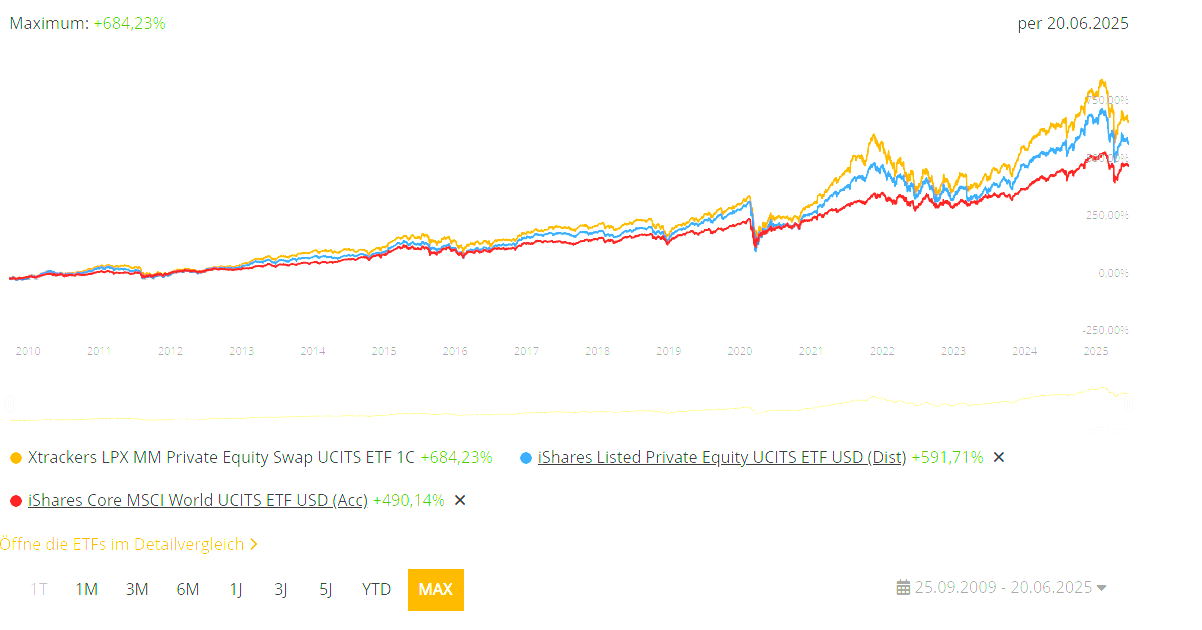1202x630 pixels.
Task: Switch to the 3M time range
Action: 137,589
